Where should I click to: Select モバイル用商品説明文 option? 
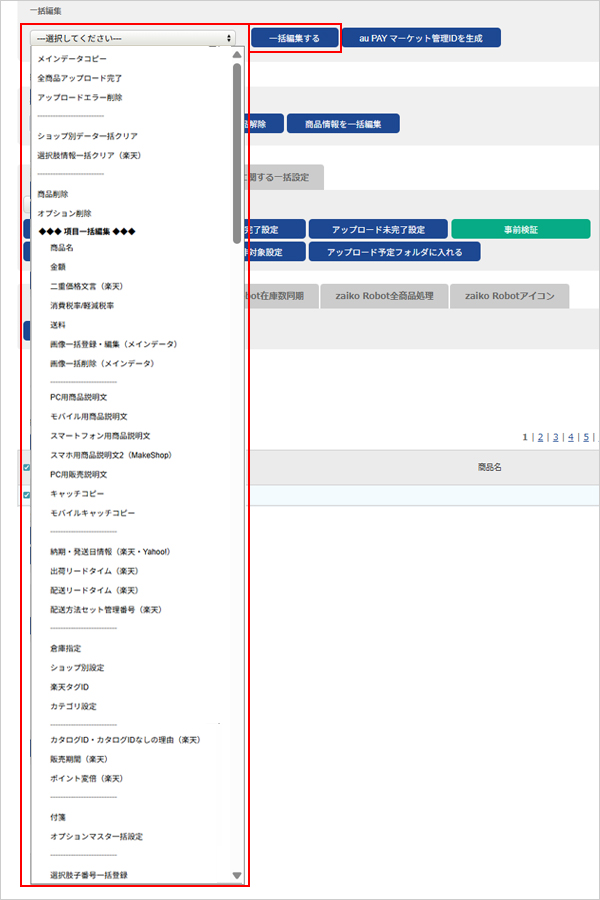click(89, 417)
